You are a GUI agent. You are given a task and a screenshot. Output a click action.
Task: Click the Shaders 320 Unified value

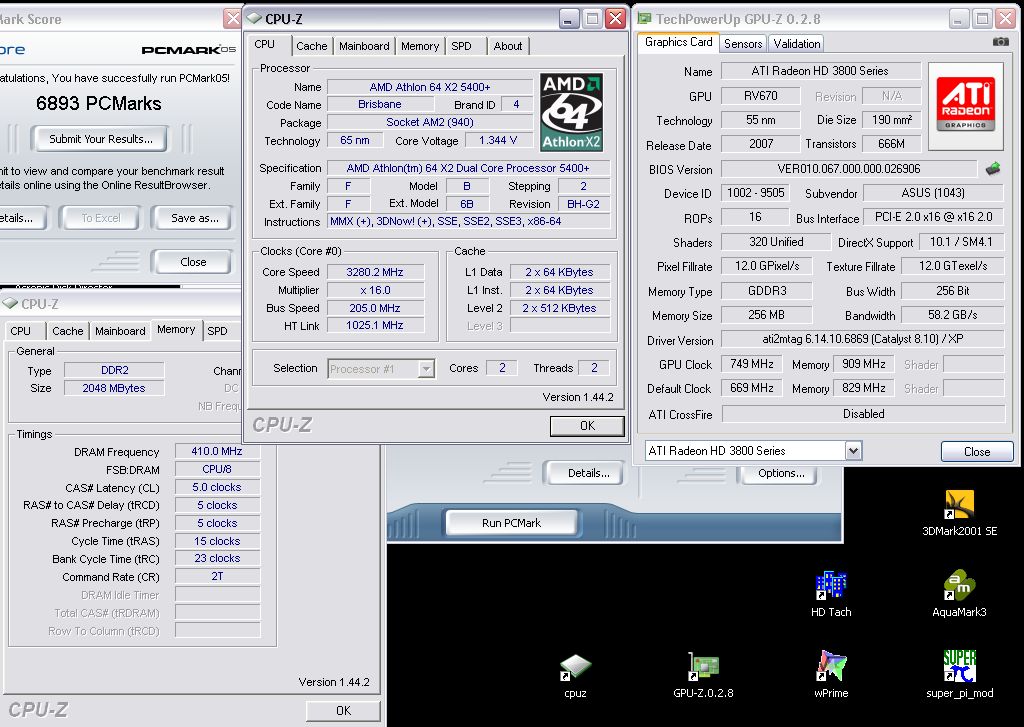point(776,242)
